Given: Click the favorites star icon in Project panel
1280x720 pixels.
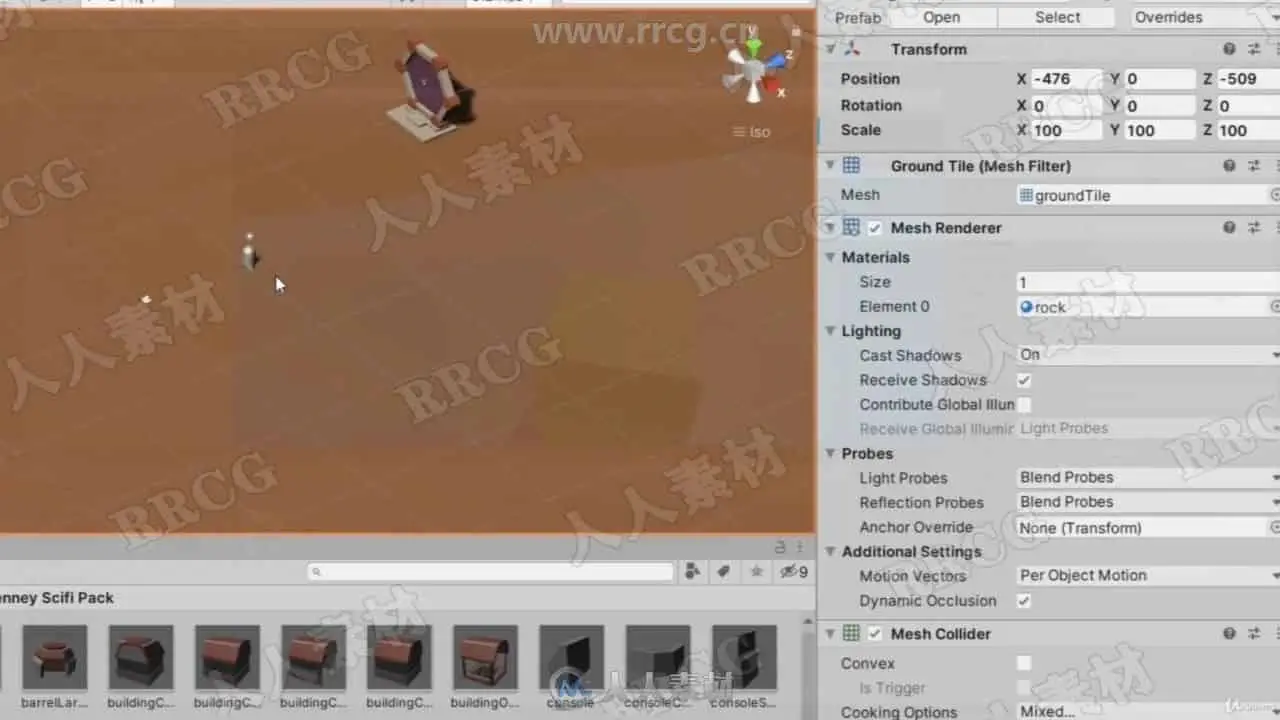Looking at the screenshot, I should coord(757,572).
